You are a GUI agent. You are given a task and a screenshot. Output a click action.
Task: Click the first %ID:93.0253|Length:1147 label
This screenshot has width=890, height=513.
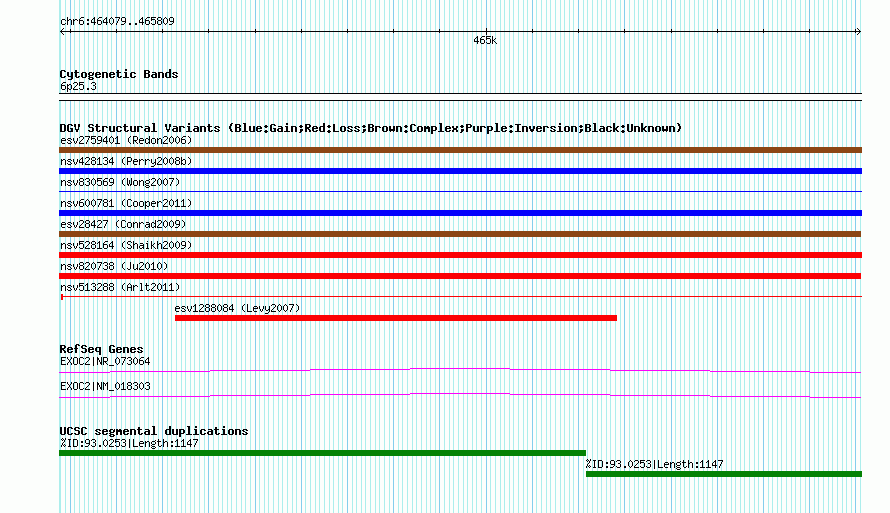(x=129, y=443)
